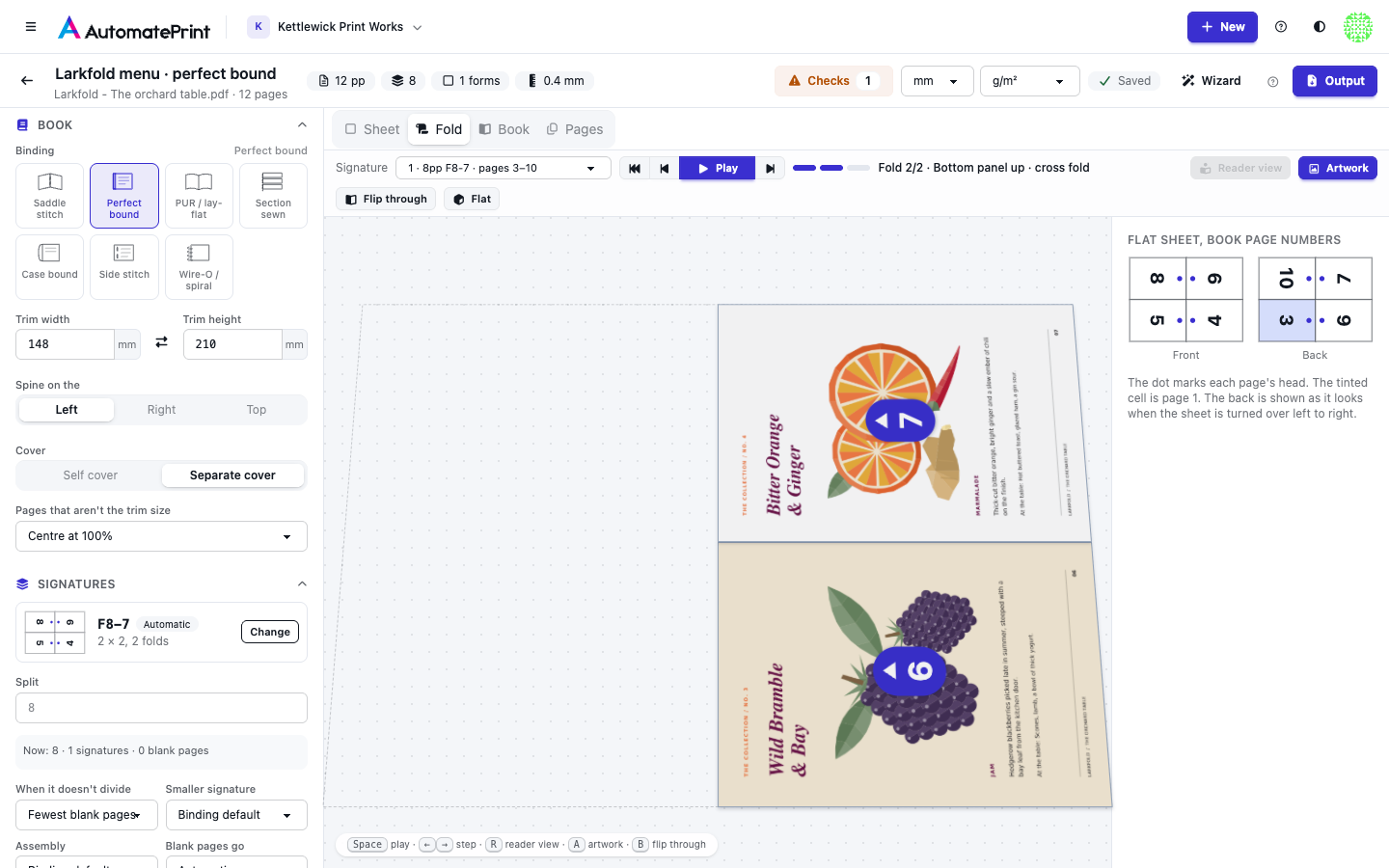Viewport: 1389px width, 868px height.
Task: Click the Perfect bound binding option
Action: coord(124,196)
